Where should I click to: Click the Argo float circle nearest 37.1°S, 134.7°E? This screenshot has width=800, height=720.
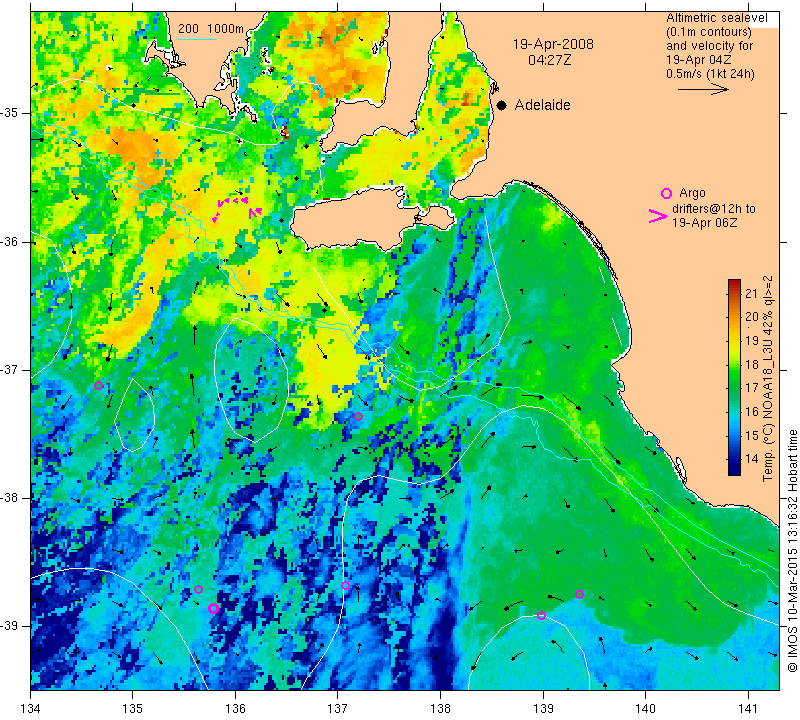click(98, 385)
